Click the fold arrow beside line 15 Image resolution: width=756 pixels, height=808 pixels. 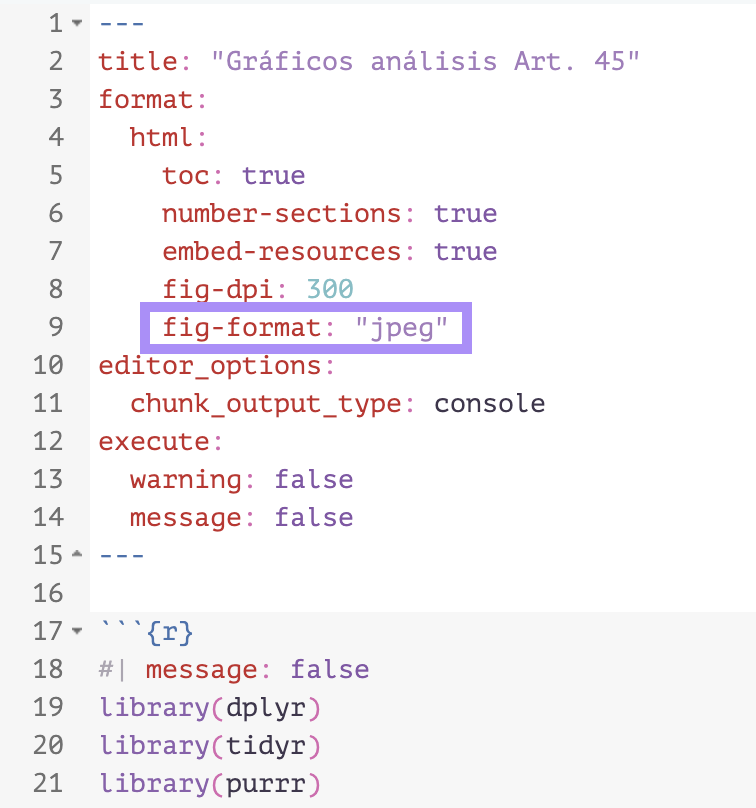77,555
